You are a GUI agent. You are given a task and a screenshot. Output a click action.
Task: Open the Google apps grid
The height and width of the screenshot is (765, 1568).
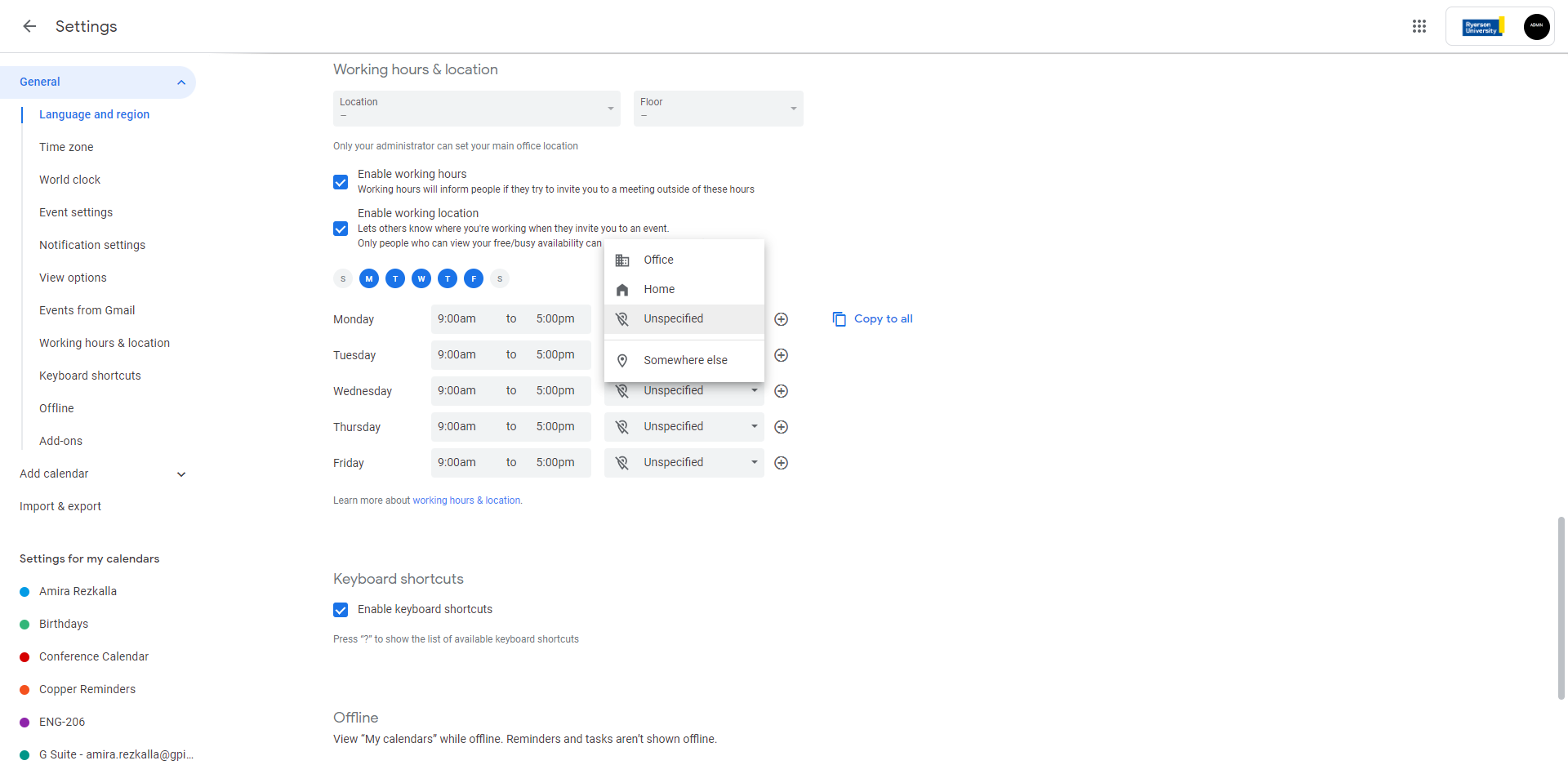pyautogui.click(x=1419, y=26)
